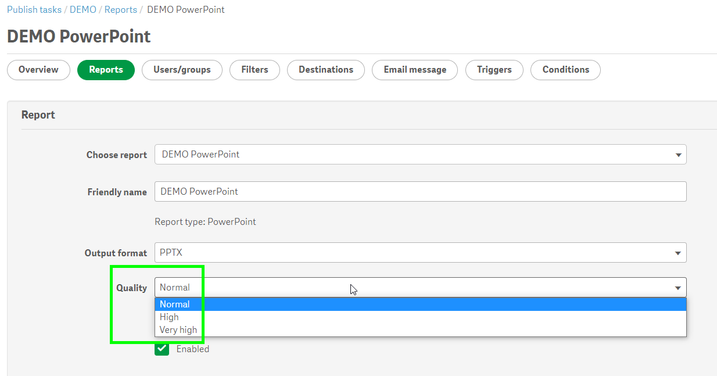This screenshot has width=717, height=376.
Task: Click the Quality label
Action: click(131, 288)
